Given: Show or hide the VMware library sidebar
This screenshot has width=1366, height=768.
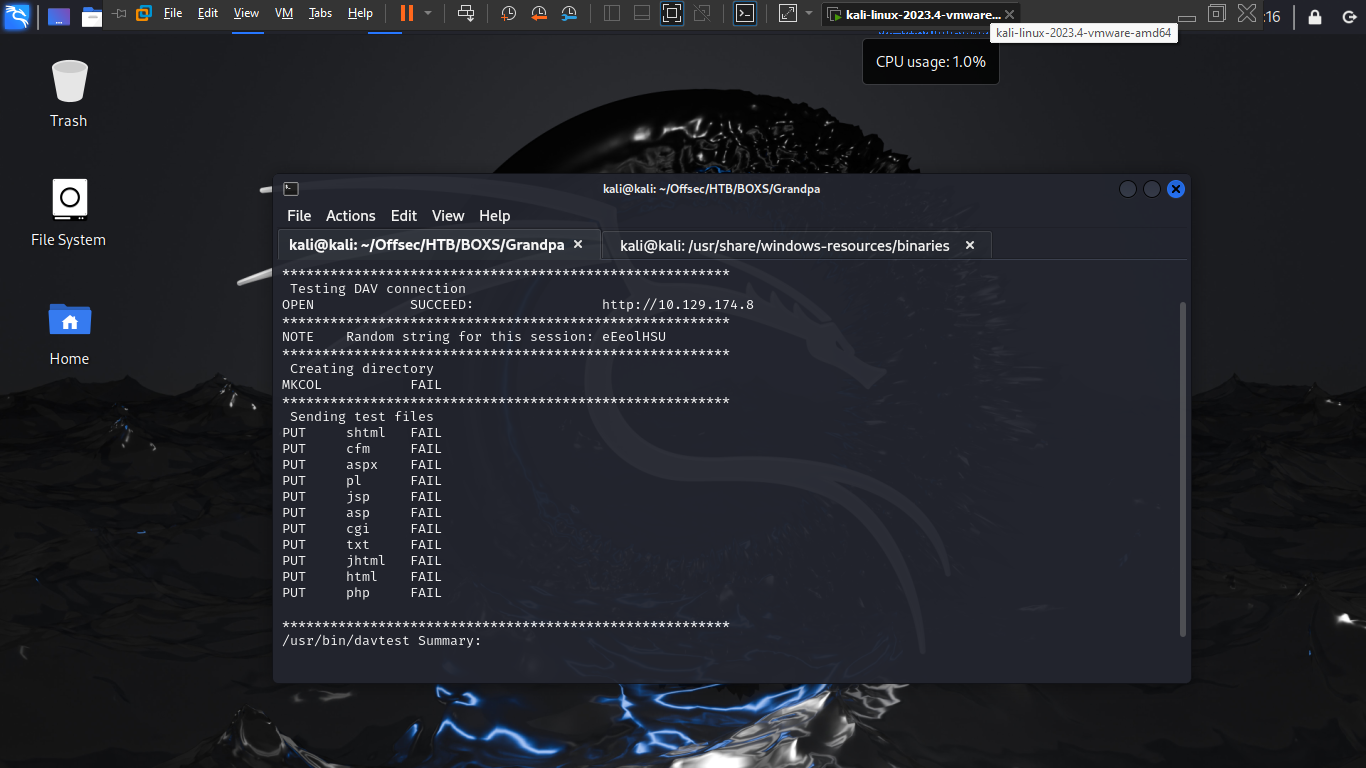Looking at the screenshot, I should coord(613,13).
